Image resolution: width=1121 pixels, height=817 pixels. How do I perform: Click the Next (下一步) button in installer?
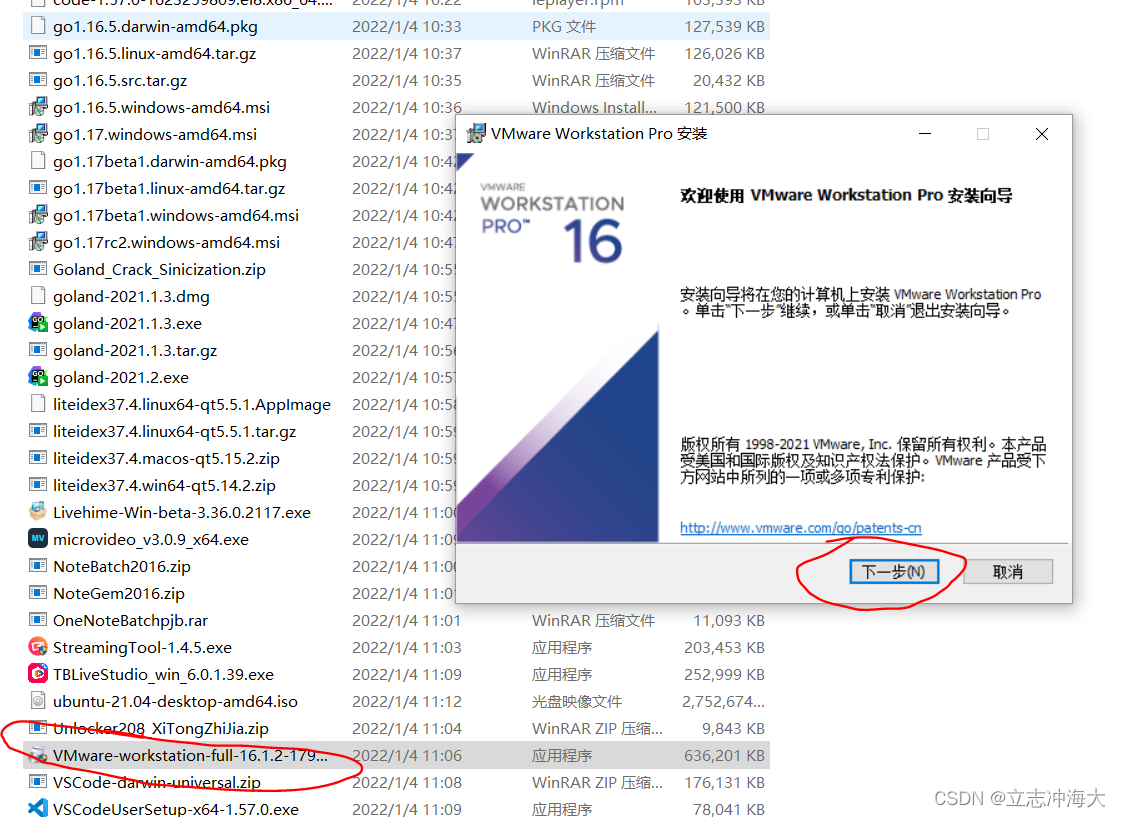pyautogui.click(x=894, y=572)
